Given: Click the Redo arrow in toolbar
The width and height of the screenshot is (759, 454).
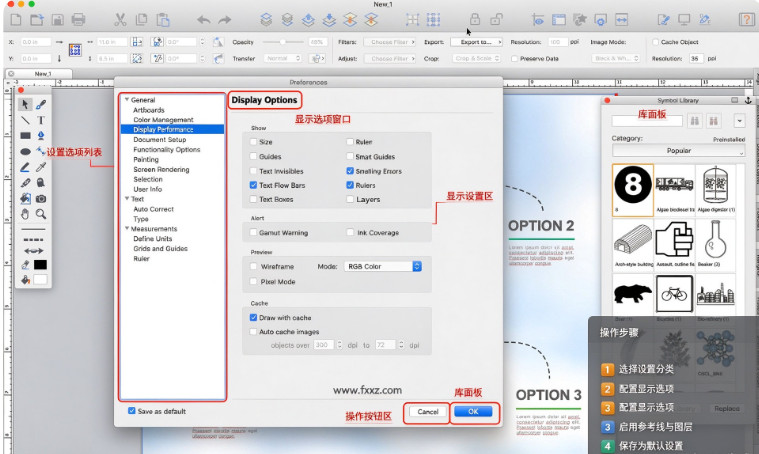Looking at the screenshot, I should click(x=225, y=20).
